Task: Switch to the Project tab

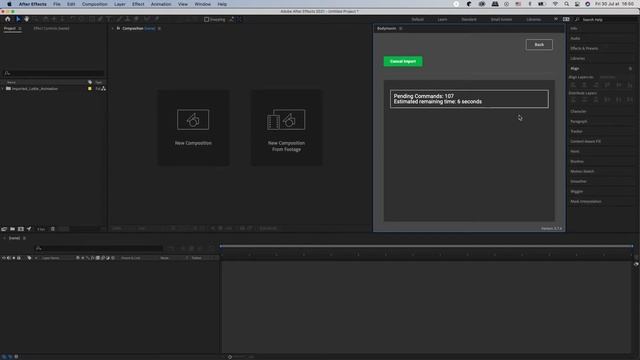Action: coord(10,29)
